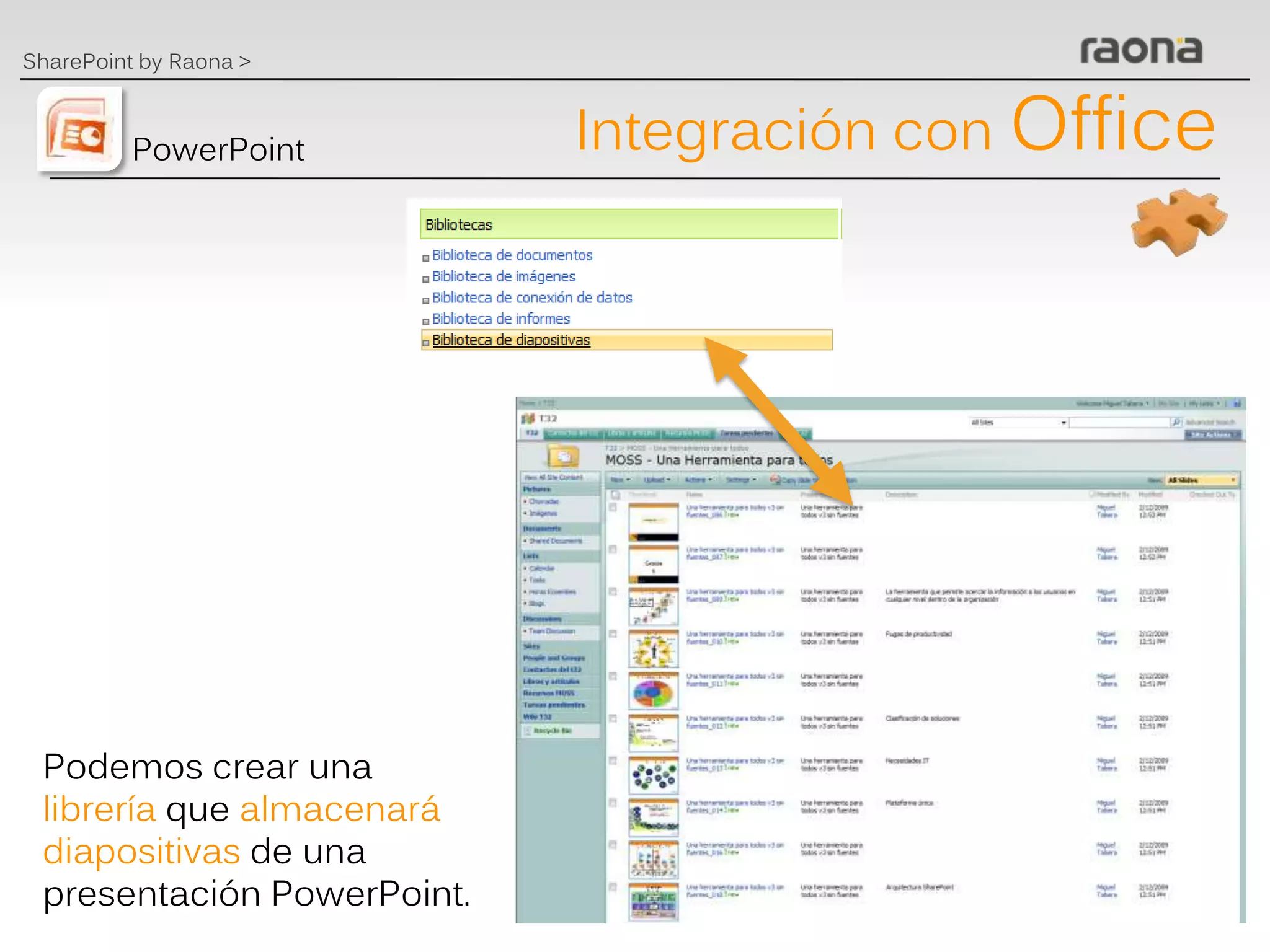Viewport: 1270px width, 952px height.
Task: Click the Recycle Bin icon in sidebar
Action: (528, 731)
